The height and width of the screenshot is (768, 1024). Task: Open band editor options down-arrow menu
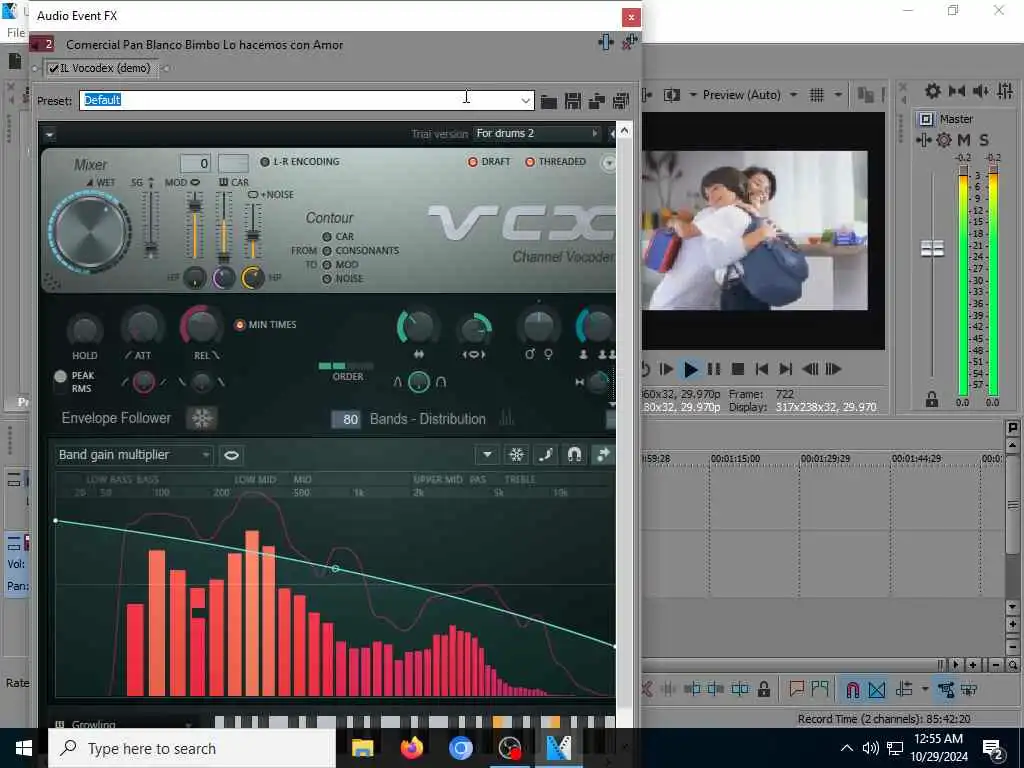click(x=487, y=455)
